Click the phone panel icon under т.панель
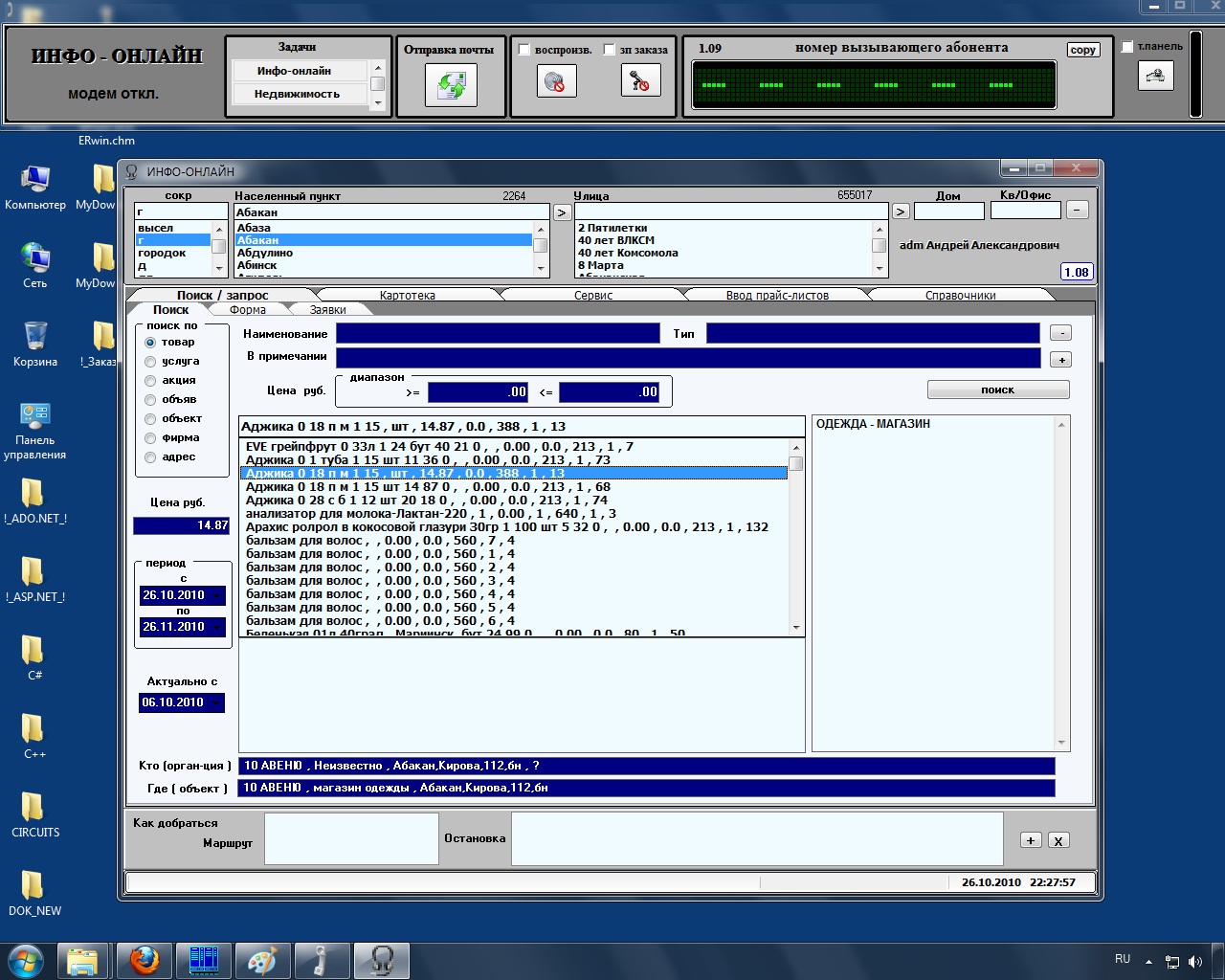 point(1155,76)
